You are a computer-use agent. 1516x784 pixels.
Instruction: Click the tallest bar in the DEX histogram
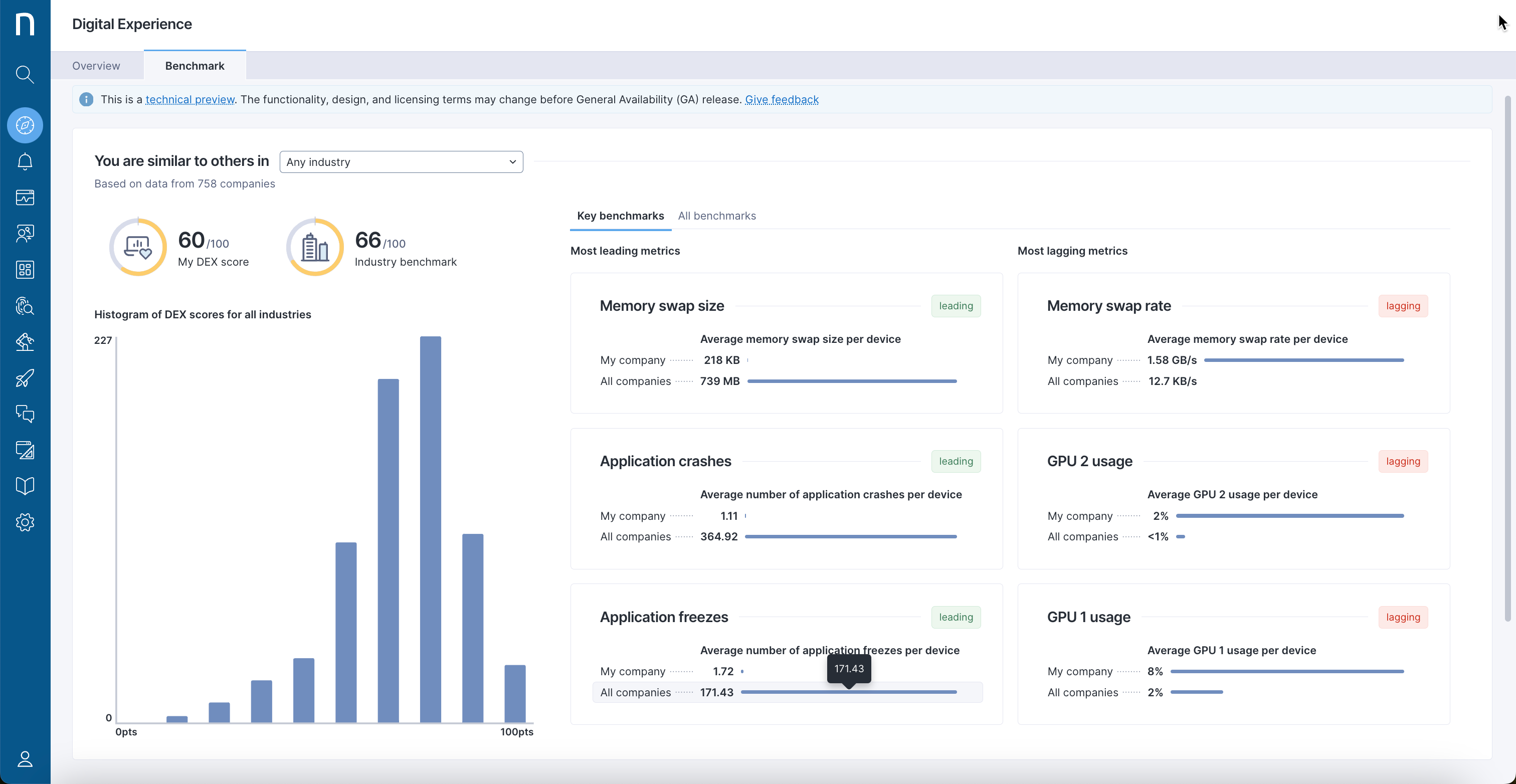[430, 529]
